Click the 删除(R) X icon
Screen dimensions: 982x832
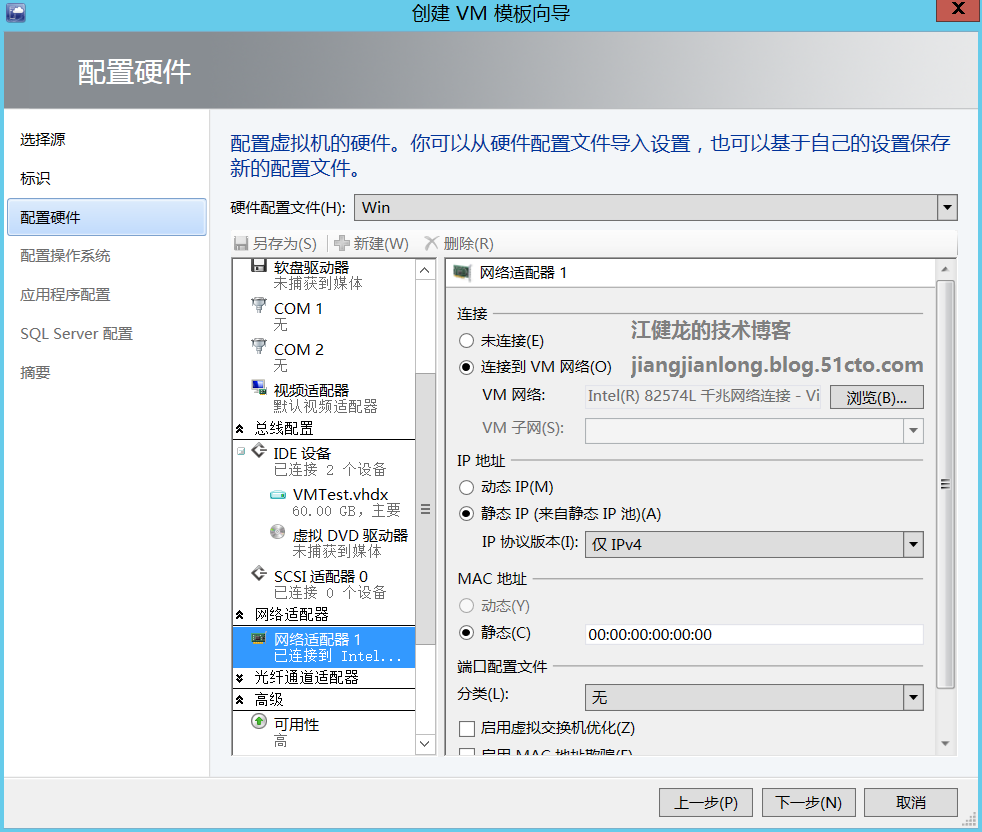pyautogui.click(x=432, y=243)
